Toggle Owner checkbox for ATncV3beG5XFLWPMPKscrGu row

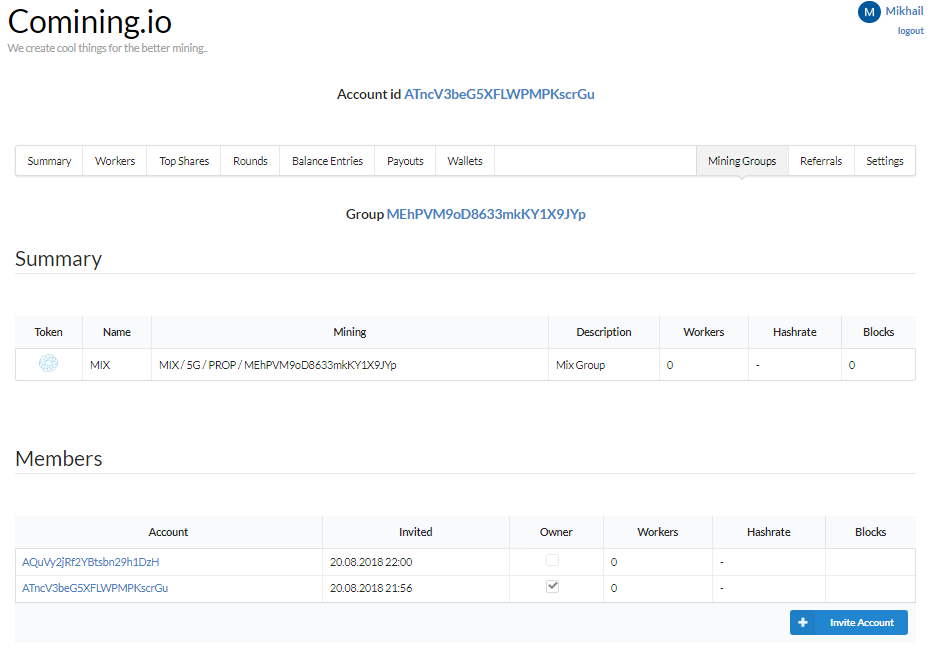(x=552, y=586)
